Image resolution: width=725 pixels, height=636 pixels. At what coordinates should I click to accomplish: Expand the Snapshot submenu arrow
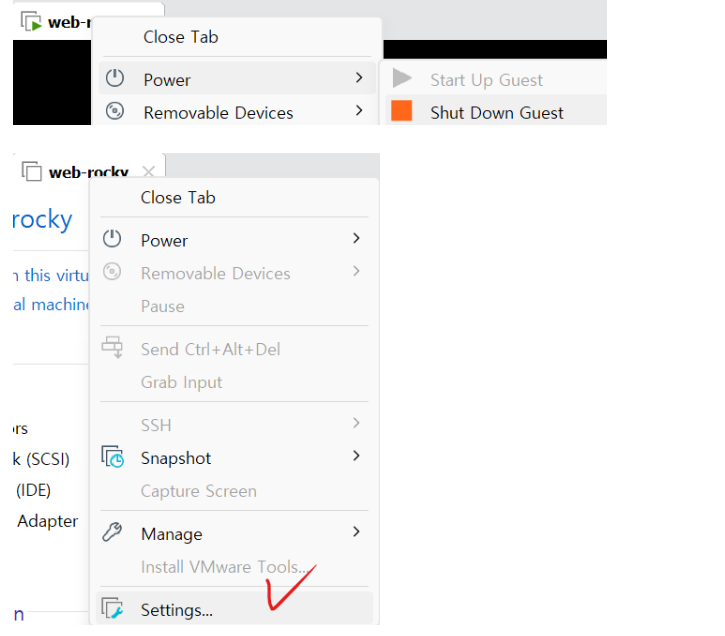coord(356,456)
